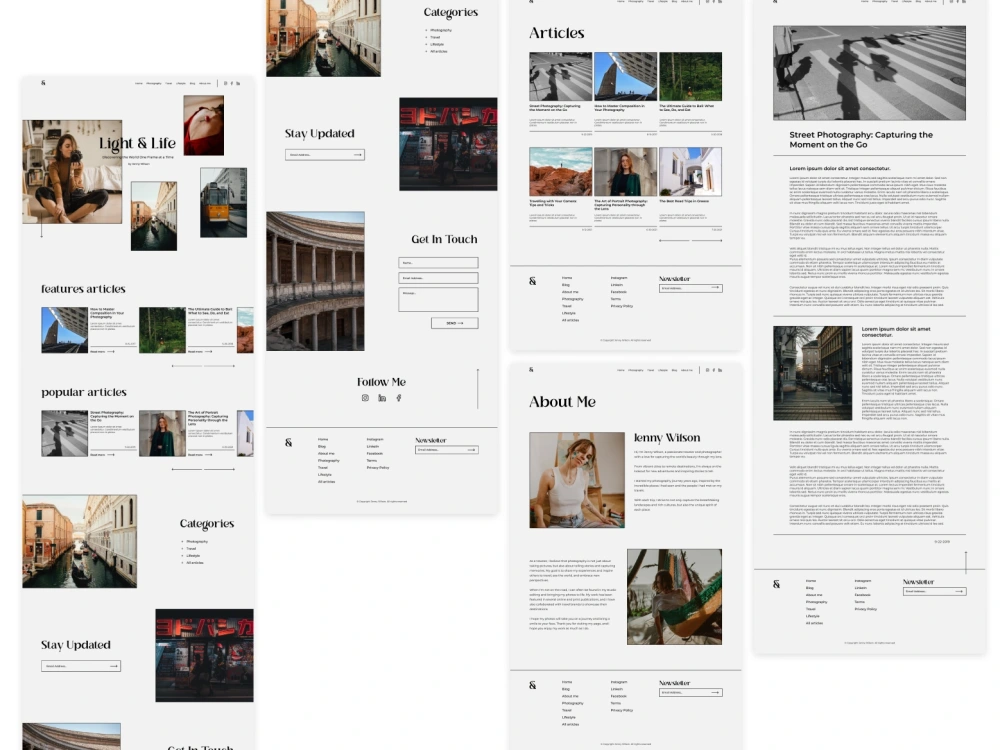The width and height of the screenshot is (1000, 750).
Task: Open All articles from the footer list
Action: [570, 319]
